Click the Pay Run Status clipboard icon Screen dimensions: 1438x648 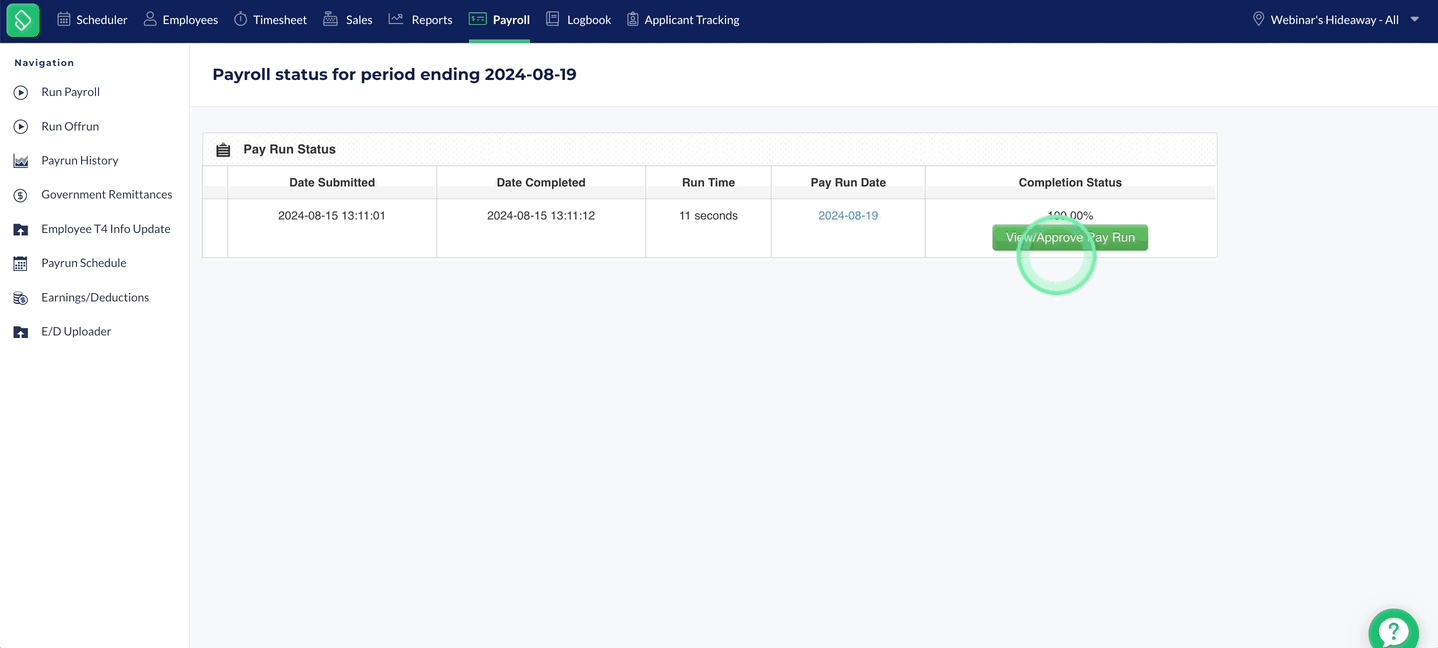coord(223,150)
